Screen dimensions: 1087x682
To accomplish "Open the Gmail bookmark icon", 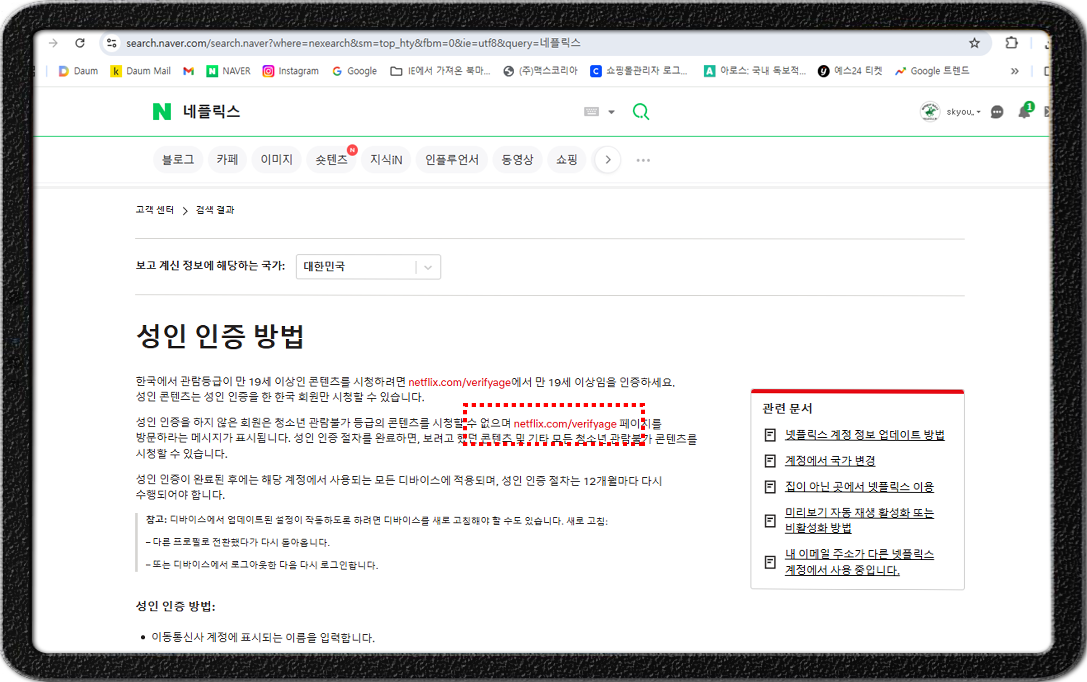I will pyautogui.click(x=188, y=71).
